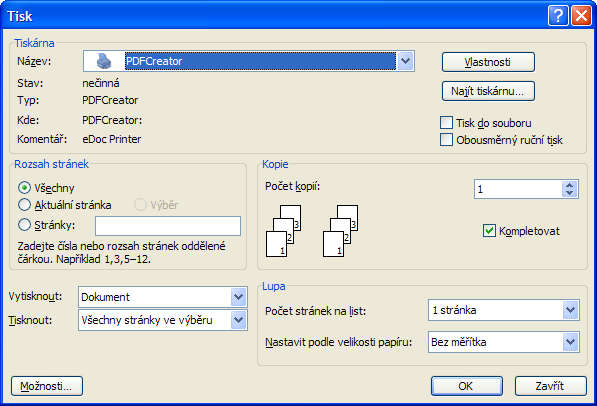Click the Stránky page range input field
This screenshot has width=597, height=406.
coord(168,226)
